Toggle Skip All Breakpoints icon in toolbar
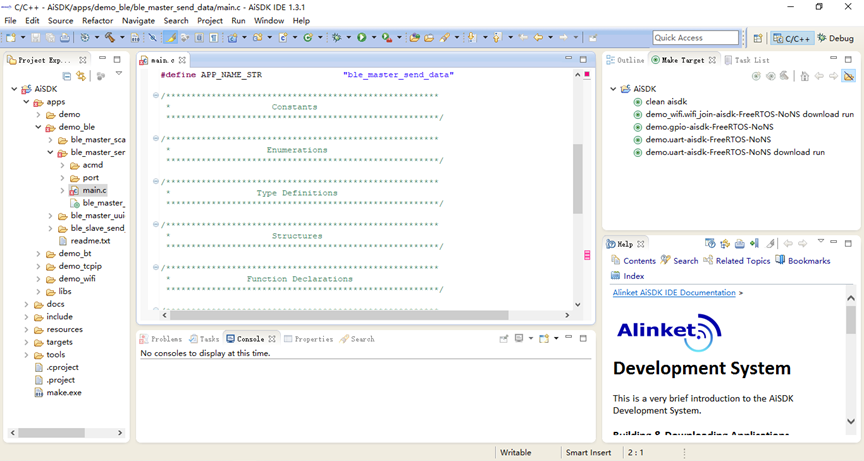This screenshot has width=864, height=461. (x=152, y=37)
